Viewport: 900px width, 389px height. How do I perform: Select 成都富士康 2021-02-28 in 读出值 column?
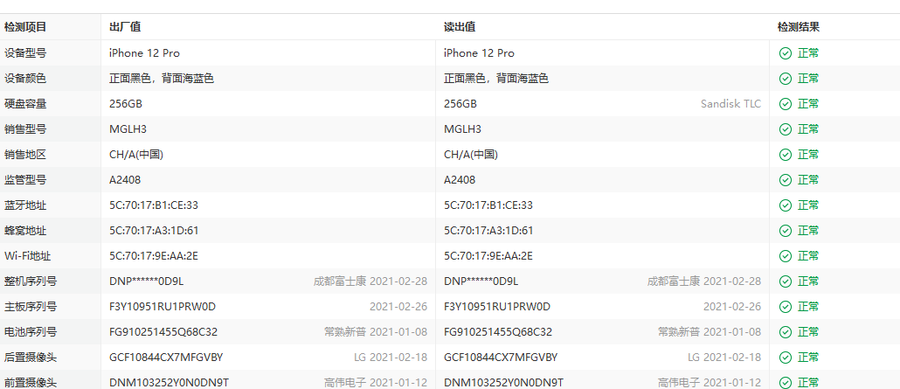point(704,281)
